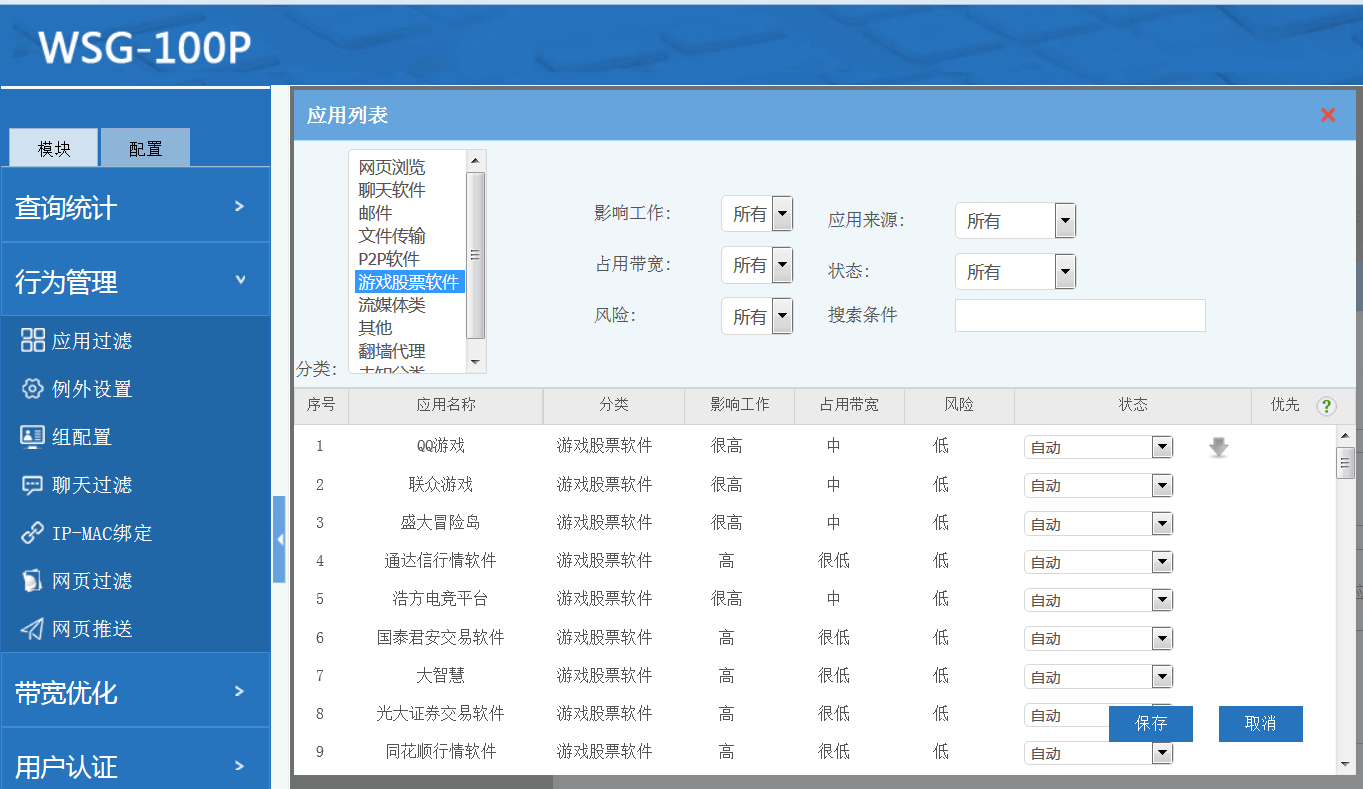The width and height of the screenshot is (1363, 789).
Task: Switch to the 模块 tab
Action: tap(54, 148)
